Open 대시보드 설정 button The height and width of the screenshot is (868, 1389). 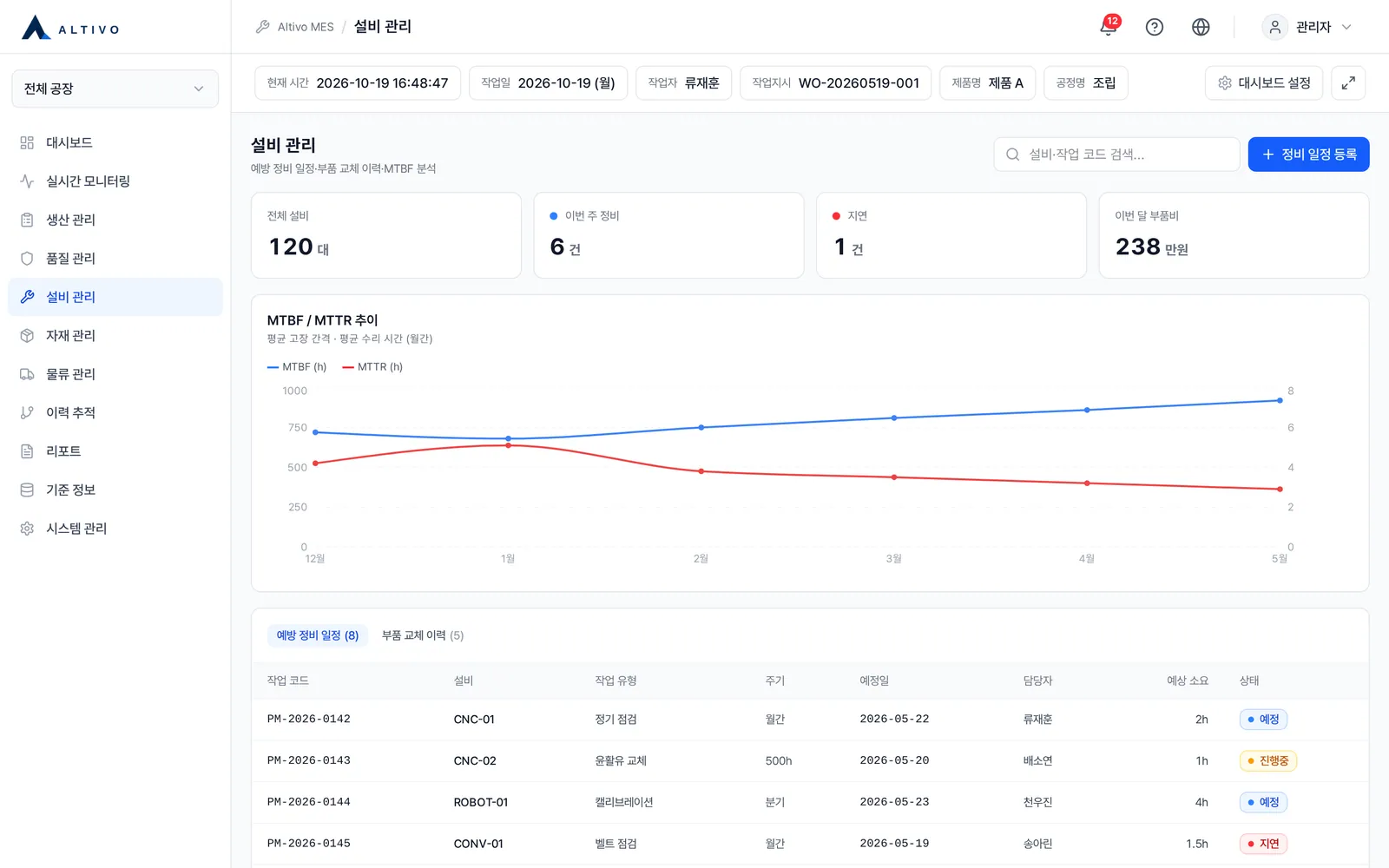1264,83
